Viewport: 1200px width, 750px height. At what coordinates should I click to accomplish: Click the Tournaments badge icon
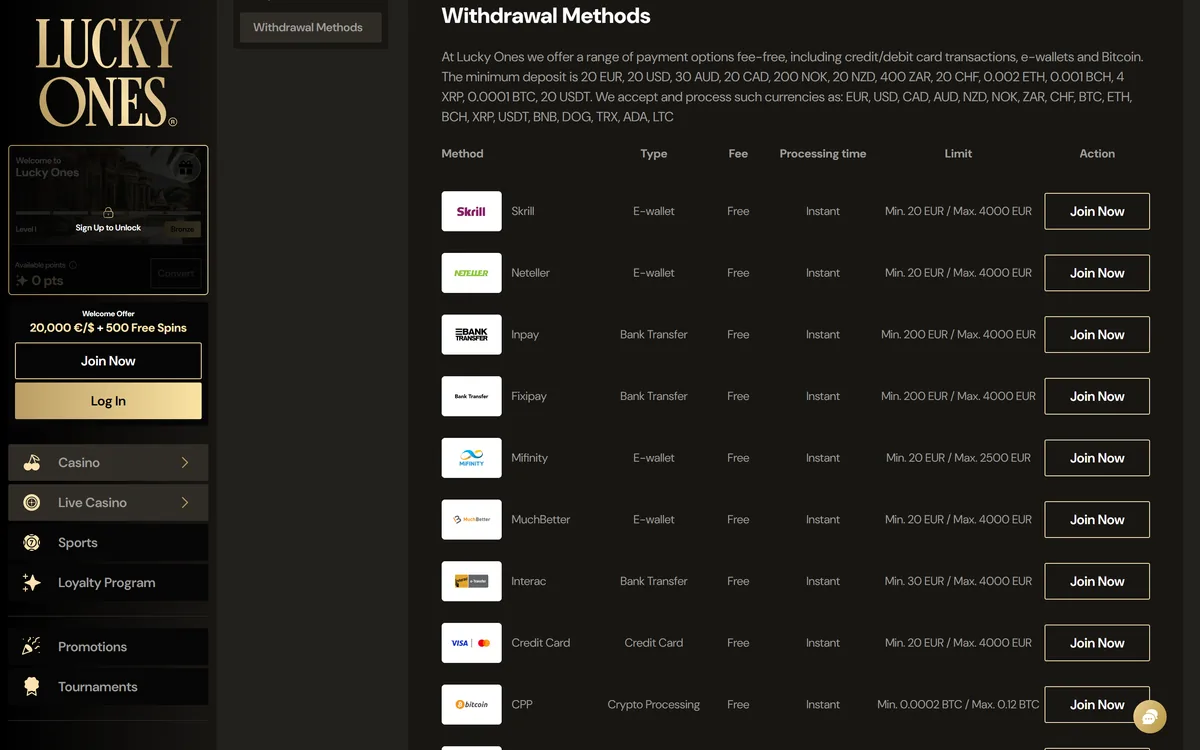[x=32, y=687]
